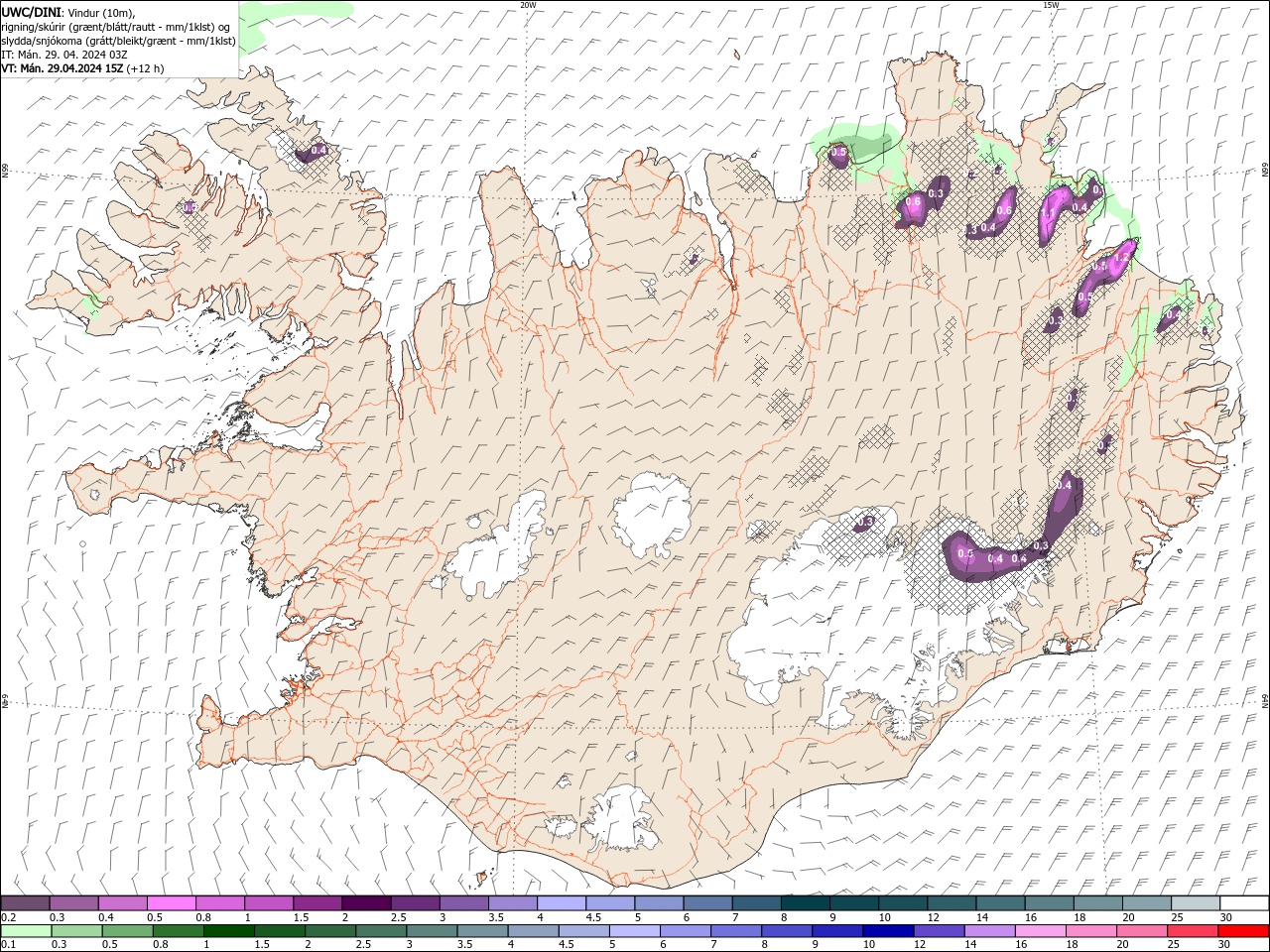
Task: Click the 15W longitude label
Action: coord(1050,5)
